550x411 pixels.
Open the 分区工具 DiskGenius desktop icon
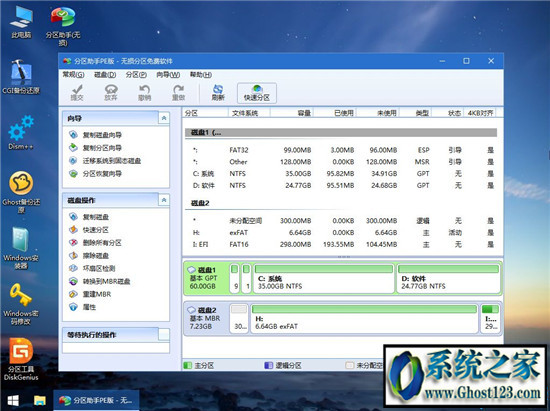coord(21,359)
